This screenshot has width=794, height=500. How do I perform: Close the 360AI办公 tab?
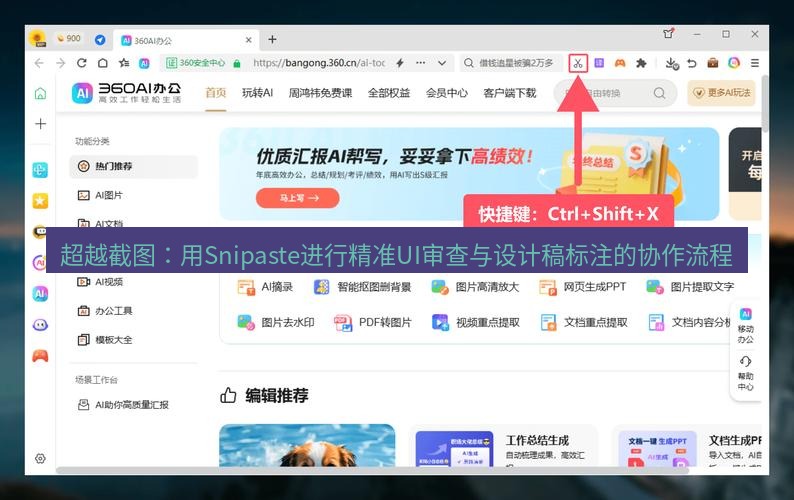pyautogui.click(x=249, y=40)
